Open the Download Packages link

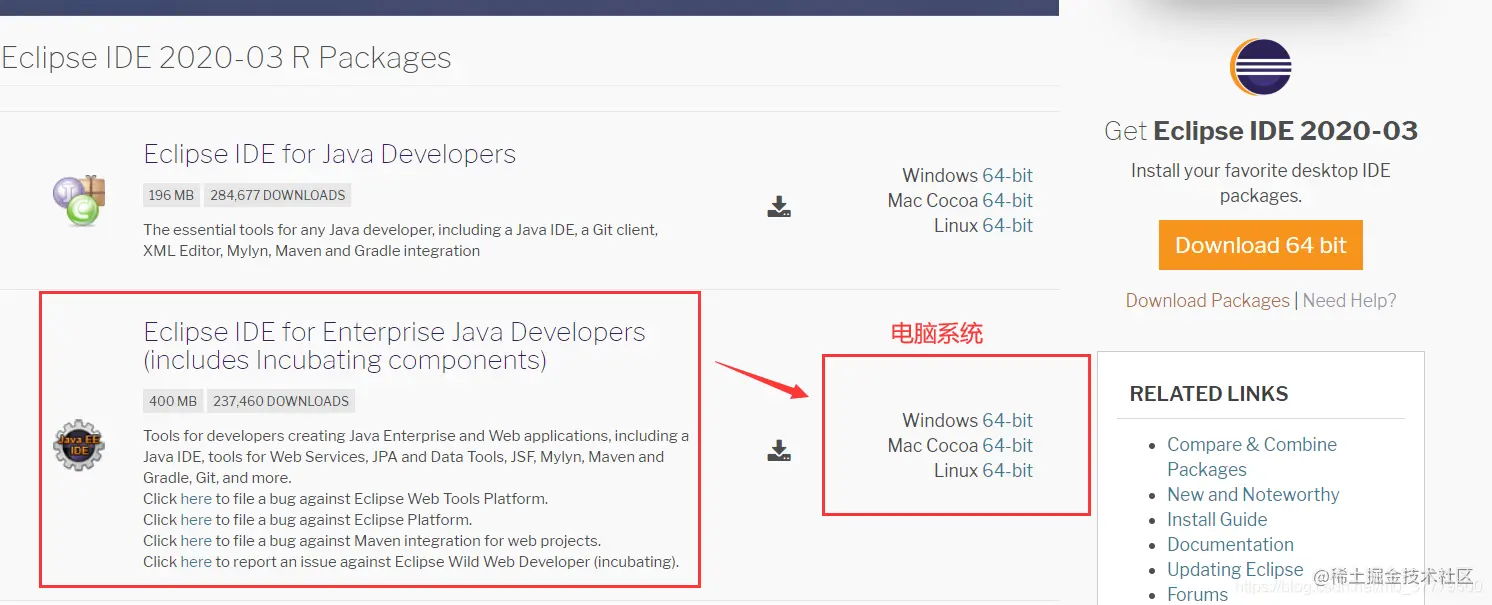click(x=1207, y=300)
